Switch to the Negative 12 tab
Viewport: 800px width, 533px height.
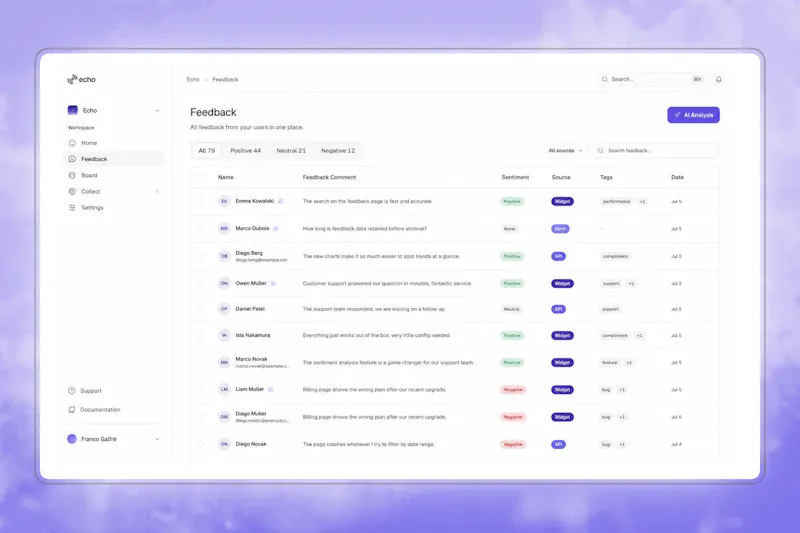point(338,150)
